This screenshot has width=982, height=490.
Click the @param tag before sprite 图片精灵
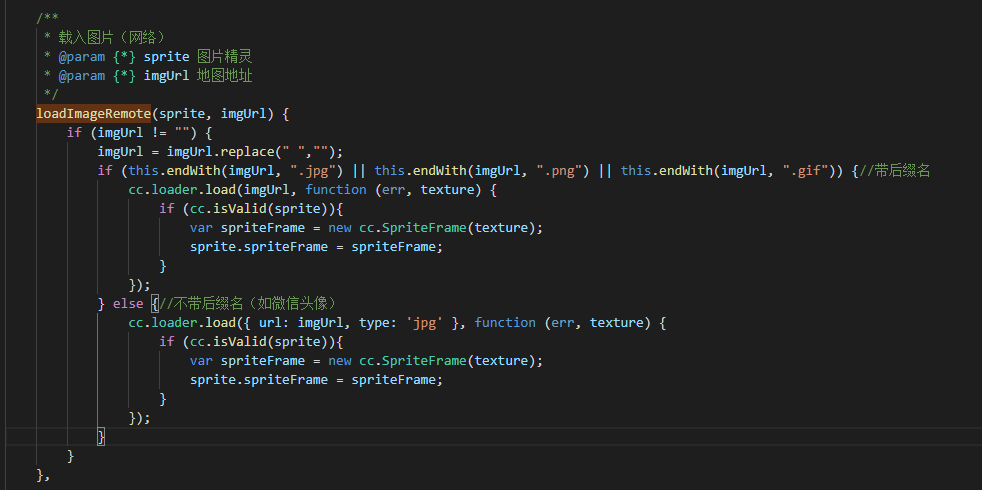click(82, 56)
